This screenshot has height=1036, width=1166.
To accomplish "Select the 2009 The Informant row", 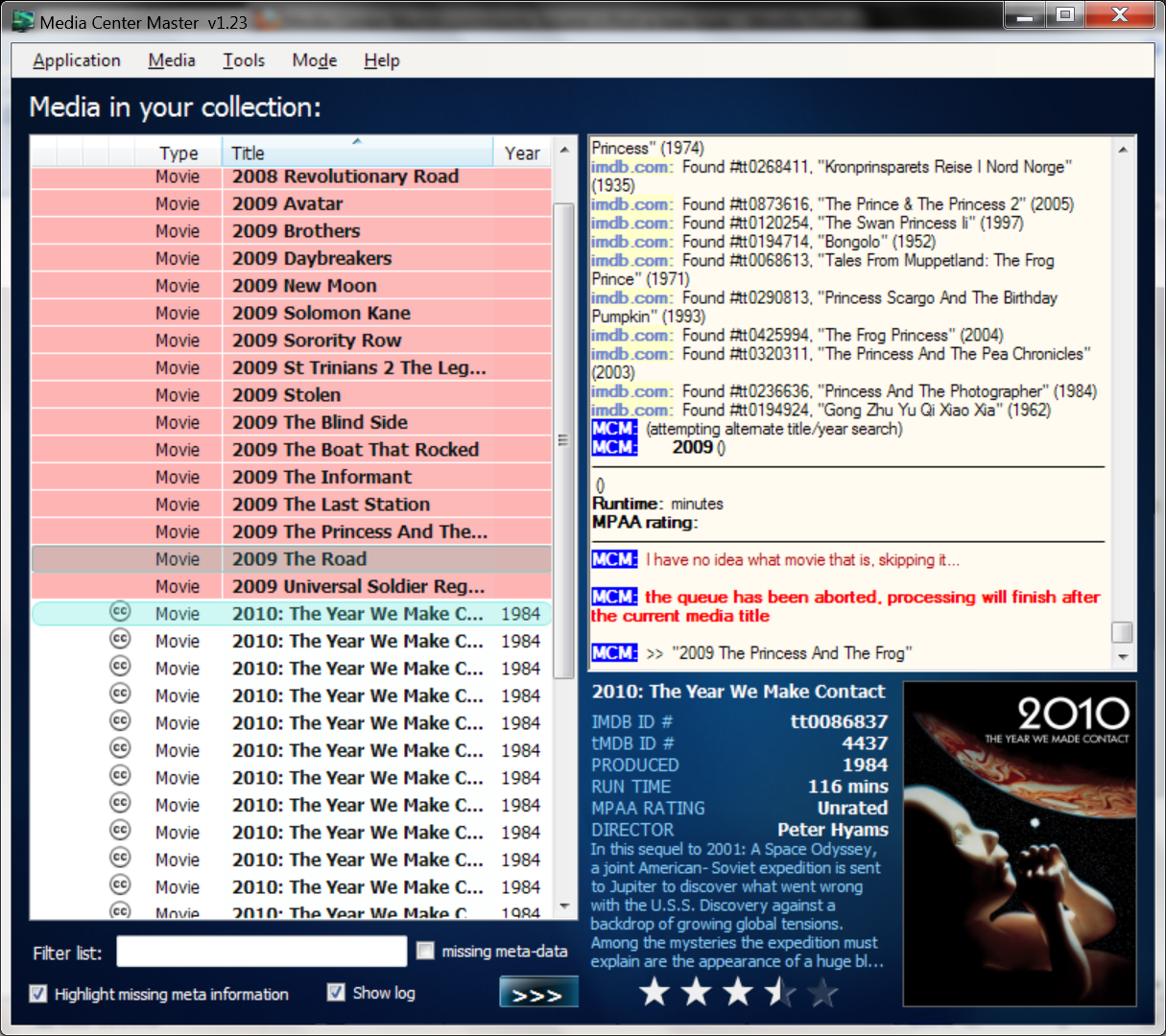I will tap(292, 477).
